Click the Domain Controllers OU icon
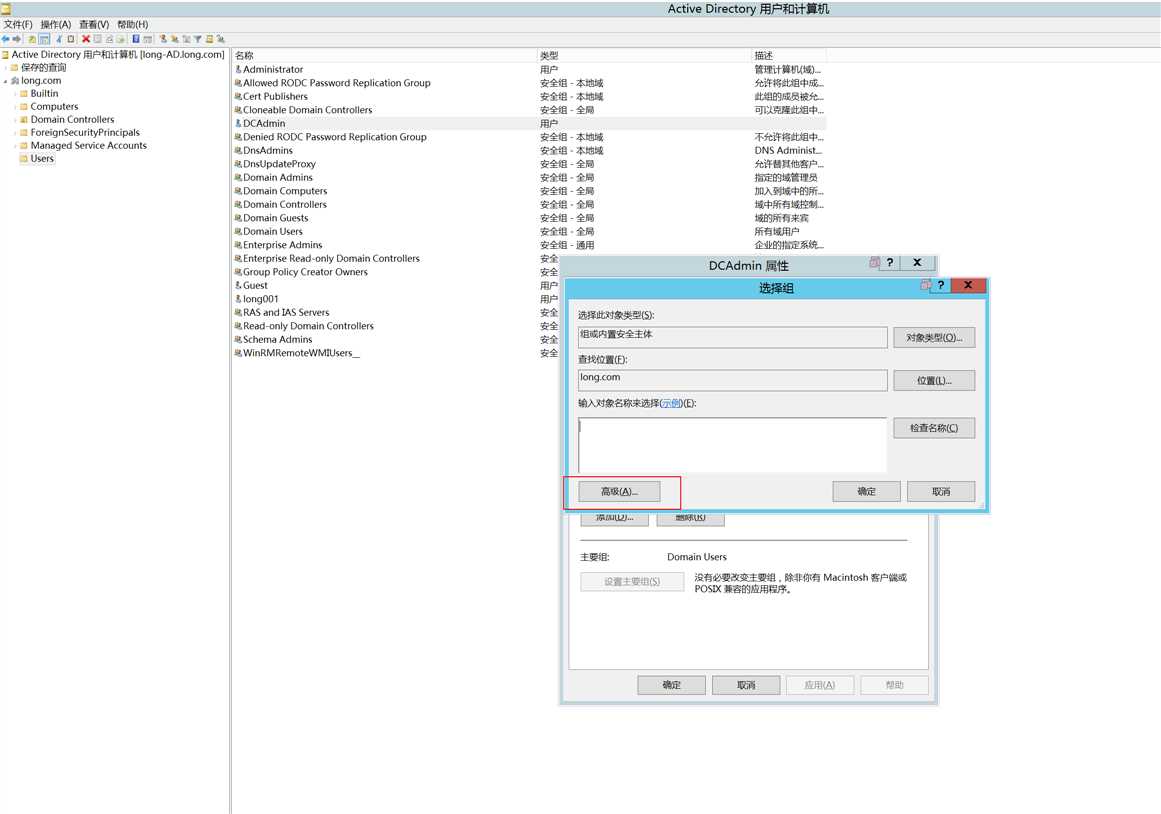Viewport: 1161px width, 814px height. [x=24, y=119]
